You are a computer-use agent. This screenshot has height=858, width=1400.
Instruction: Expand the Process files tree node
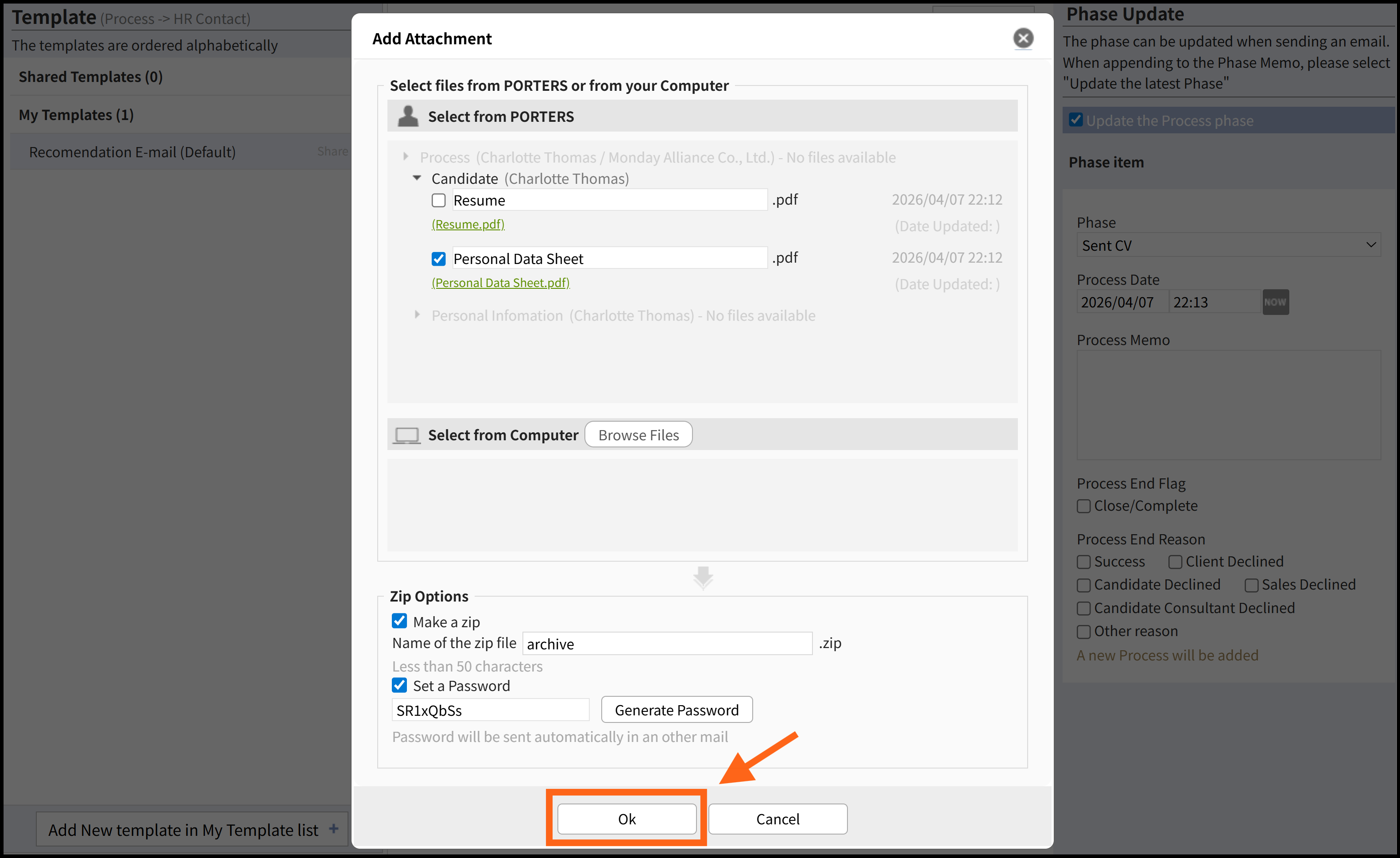[406, 156]
